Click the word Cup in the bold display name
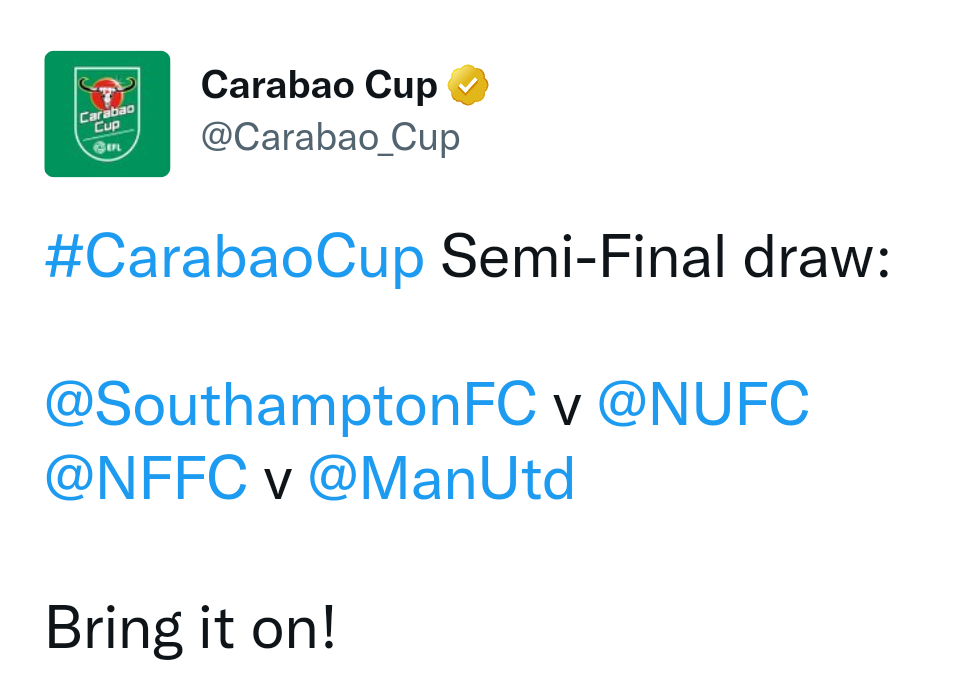The width and height of the screenshot is (962, 683). pyautogui.click(x=401, y=87)
